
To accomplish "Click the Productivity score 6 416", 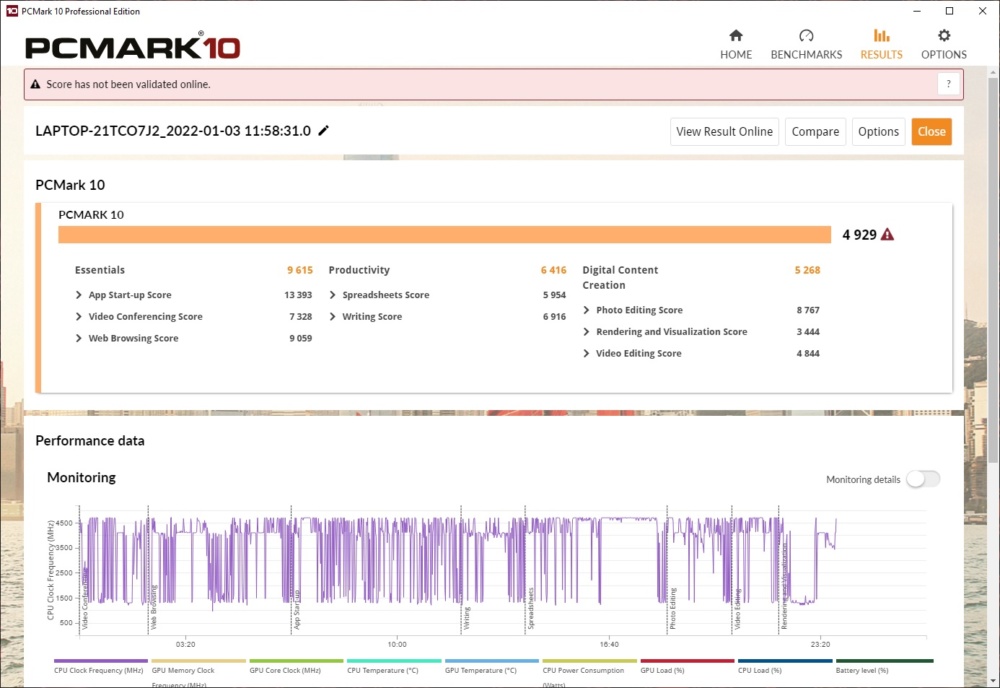I will pos(554,270).
